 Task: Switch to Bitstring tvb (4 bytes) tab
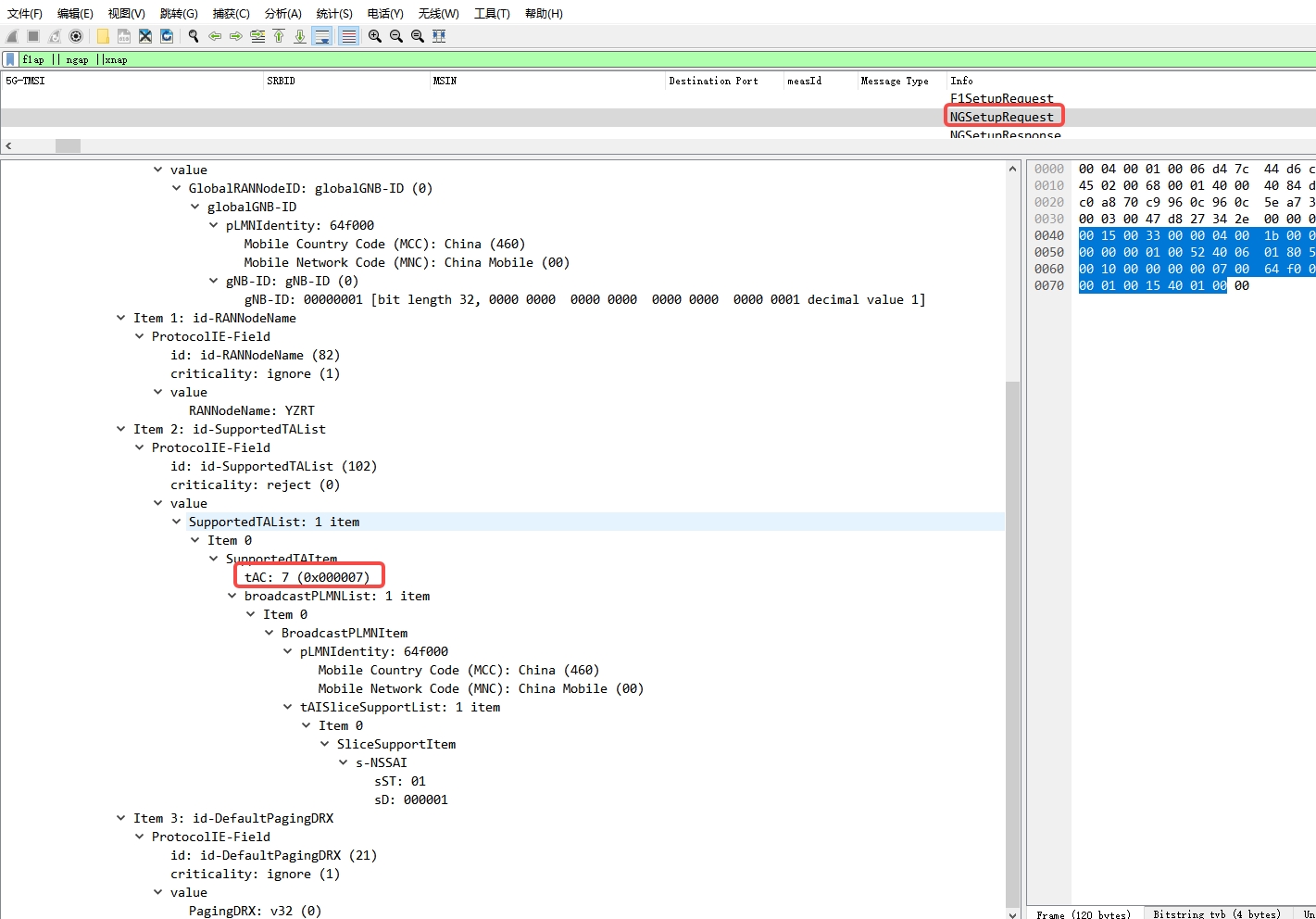click(x=1217, y=913)
